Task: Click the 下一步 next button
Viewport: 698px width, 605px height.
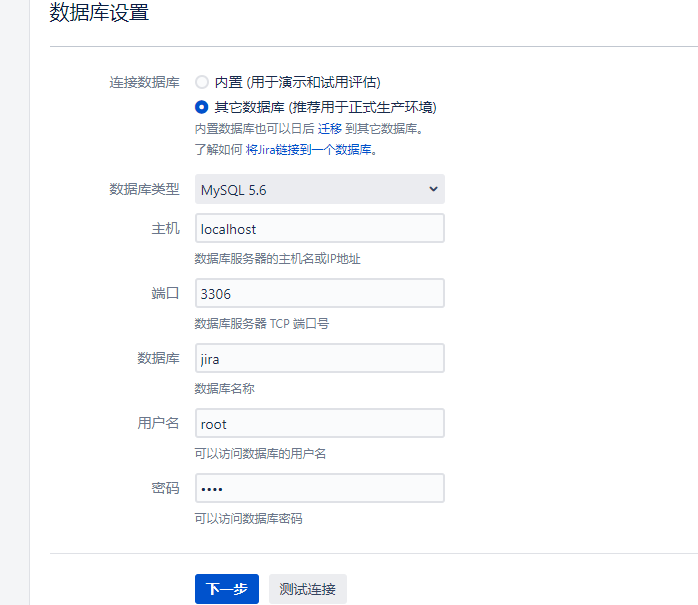Action: click(227, 589)
